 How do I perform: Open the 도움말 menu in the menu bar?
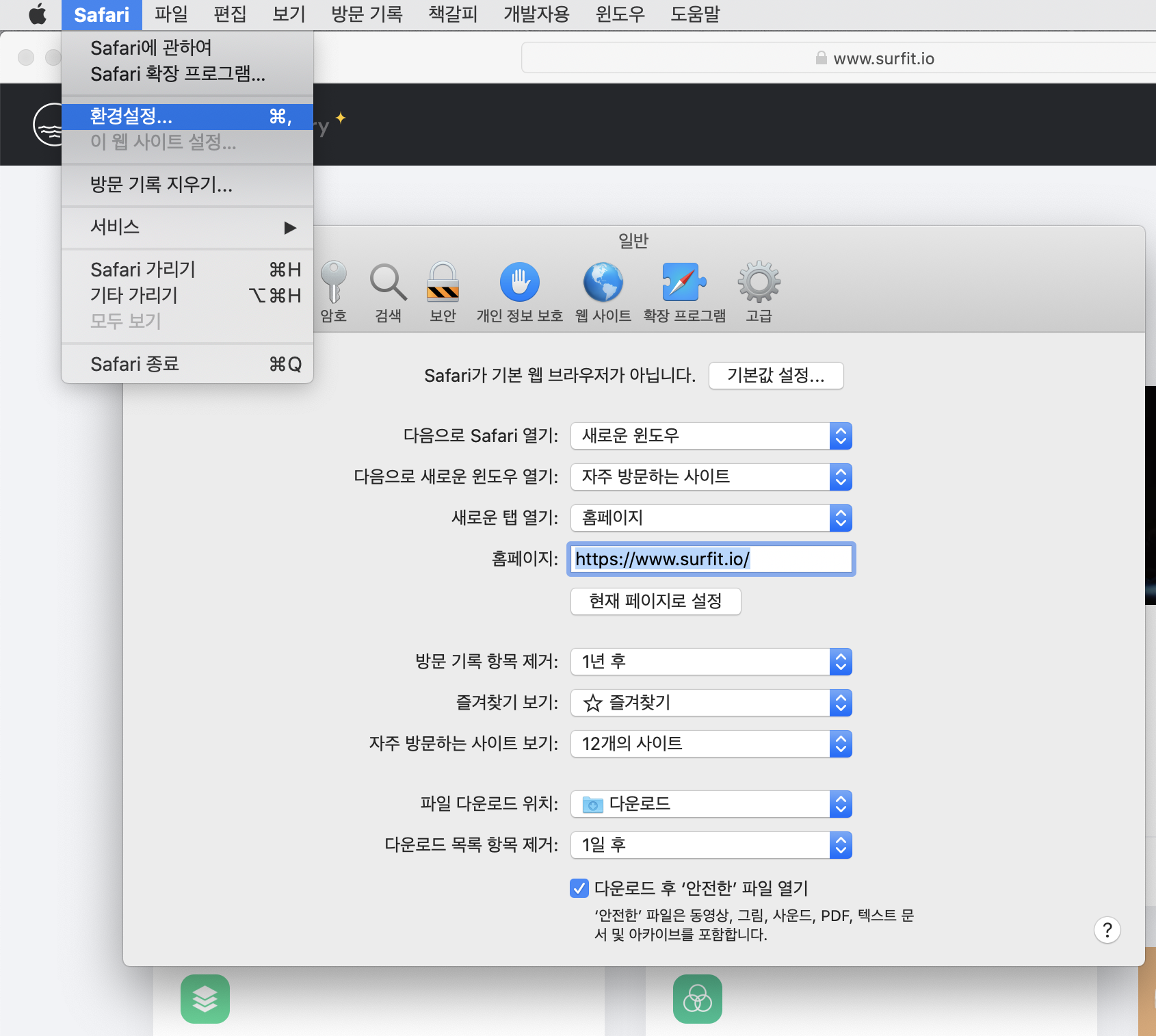pyautogui.click(x=696, y=14)
